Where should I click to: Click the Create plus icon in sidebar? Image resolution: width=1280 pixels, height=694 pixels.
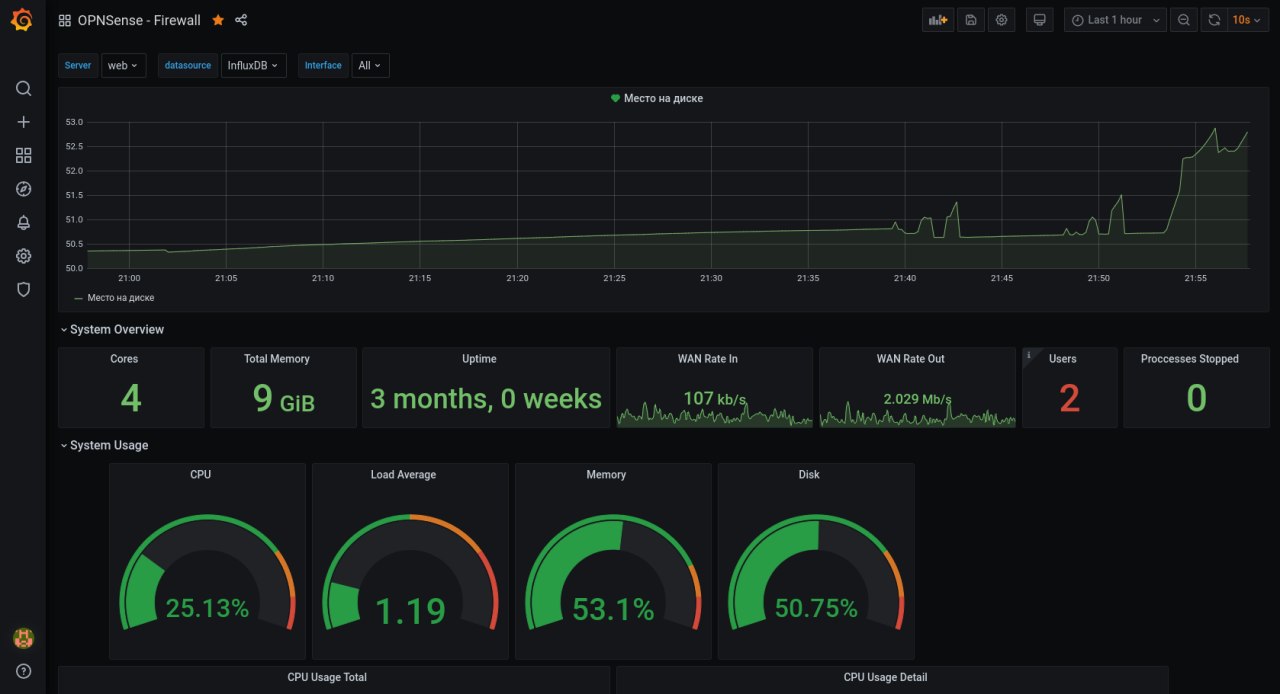[x=23, y=122]
